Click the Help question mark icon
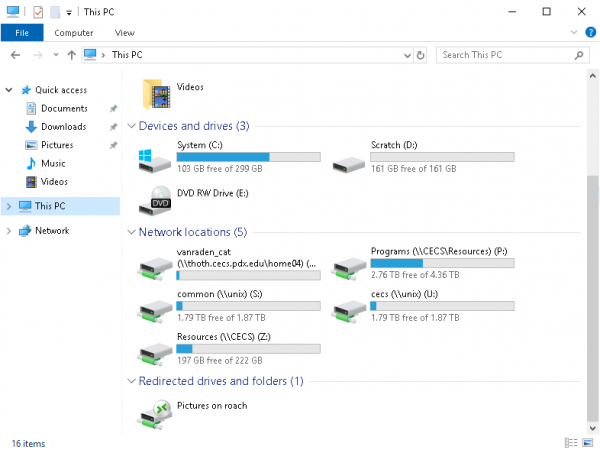The width and height of the screenshot is (600, 453). [589, 32]
